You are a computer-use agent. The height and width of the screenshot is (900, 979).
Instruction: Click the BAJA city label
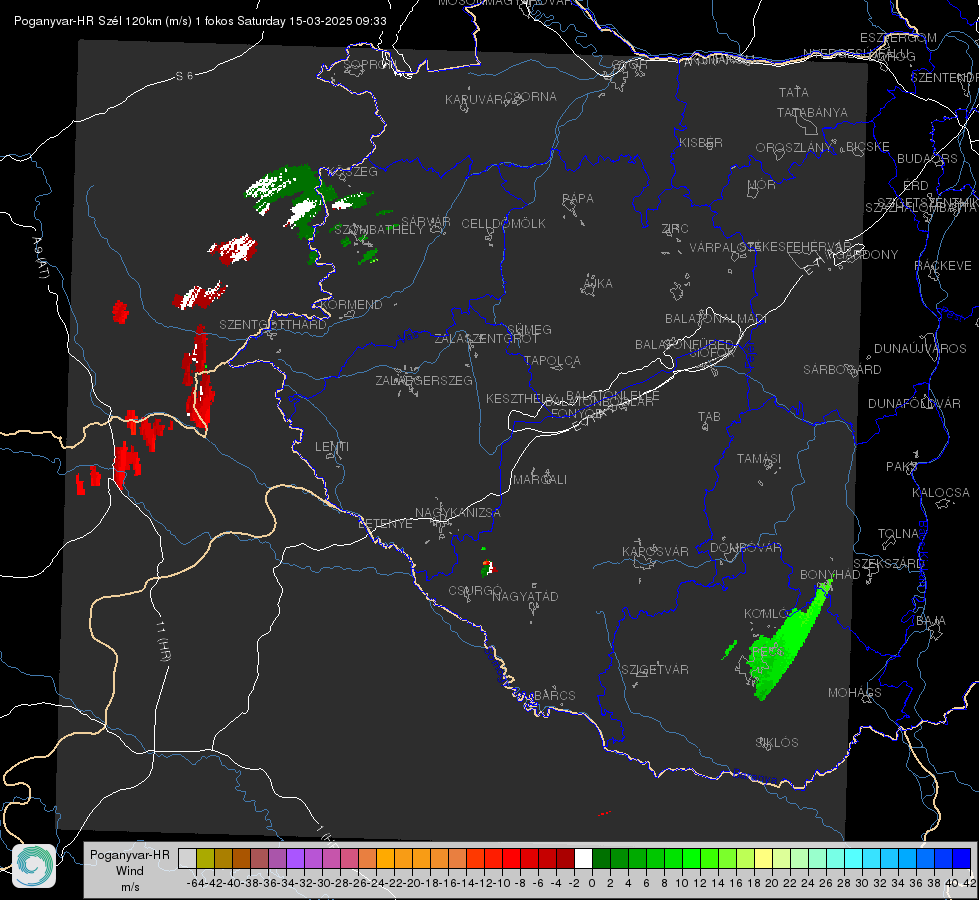point(930,621)
